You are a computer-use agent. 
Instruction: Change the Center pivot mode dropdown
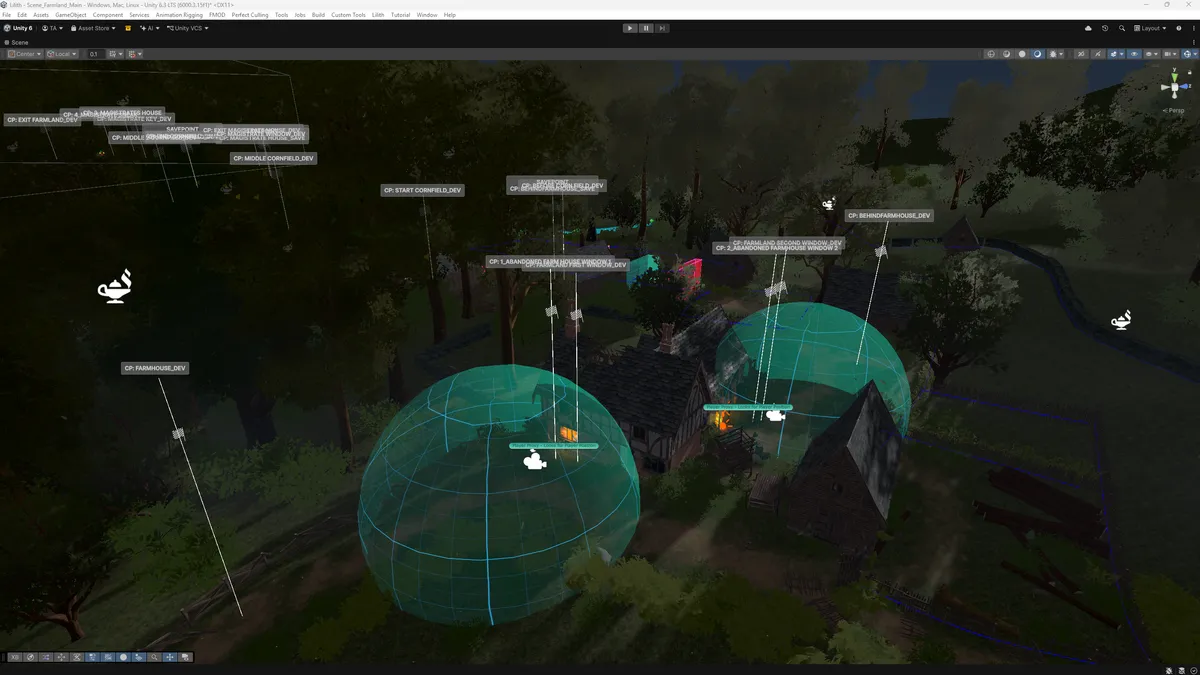click(x=25, y=54)
